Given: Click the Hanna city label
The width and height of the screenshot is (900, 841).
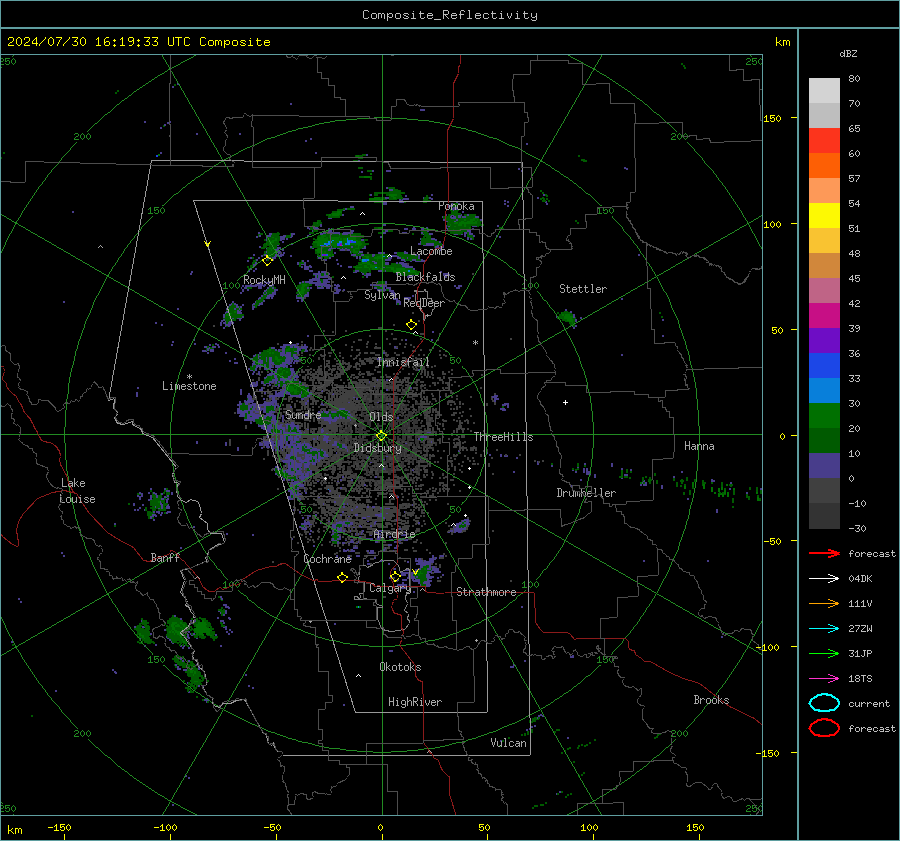Looking at the screenshot, I should point(699,446).
